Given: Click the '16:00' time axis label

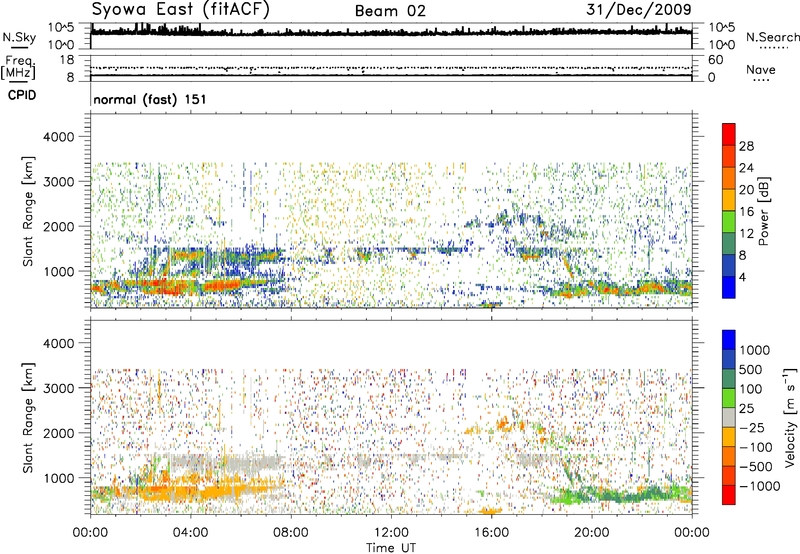Looking at the screenshot, I should [491, 533].
